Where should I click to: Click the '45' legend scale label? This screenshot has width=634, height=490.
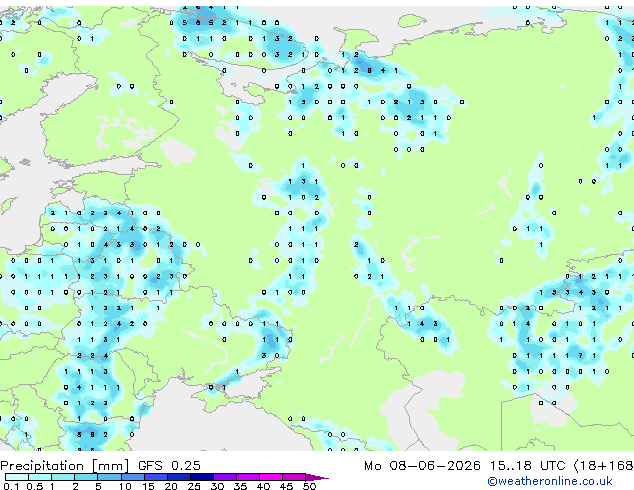point(286,486)
